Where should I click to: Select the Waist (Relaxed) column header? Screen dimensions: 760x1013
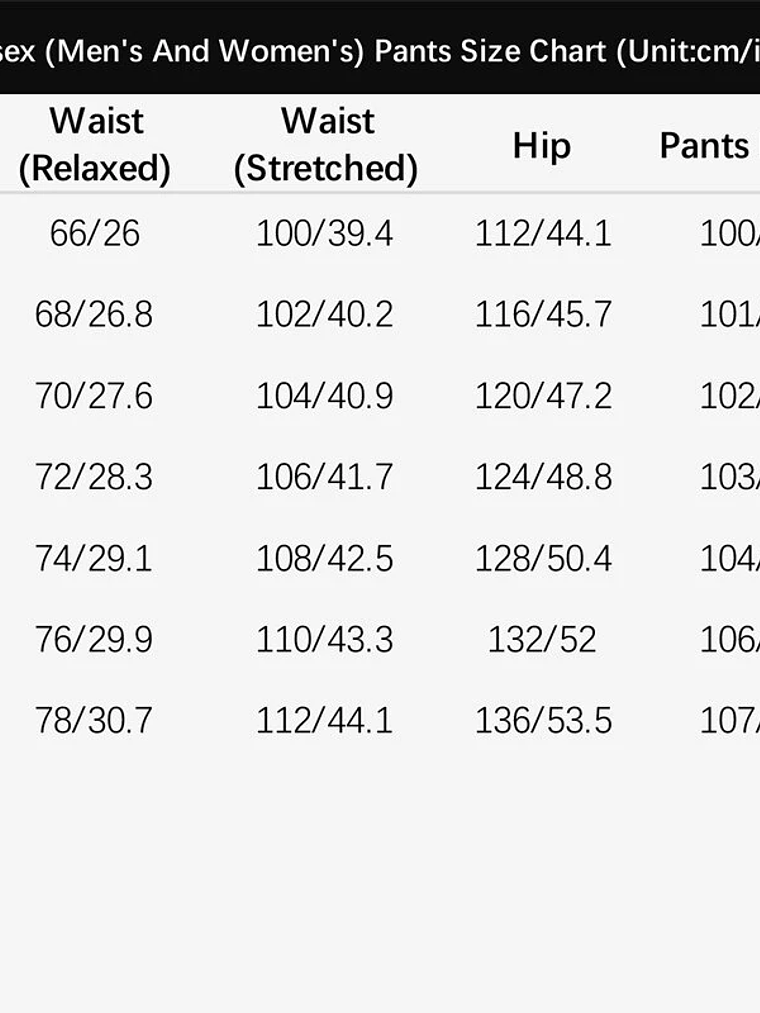95,145
